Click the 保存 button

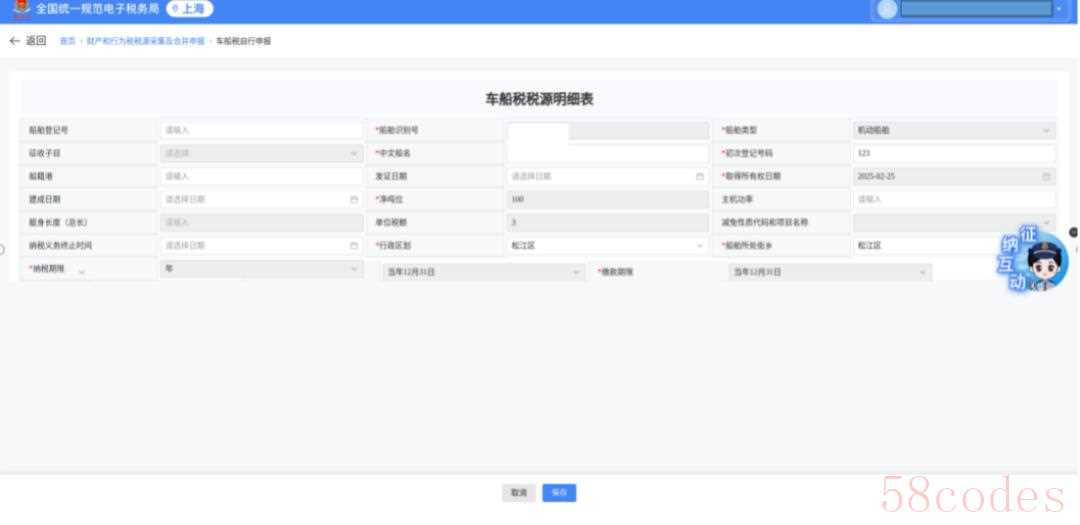(559, 493)
